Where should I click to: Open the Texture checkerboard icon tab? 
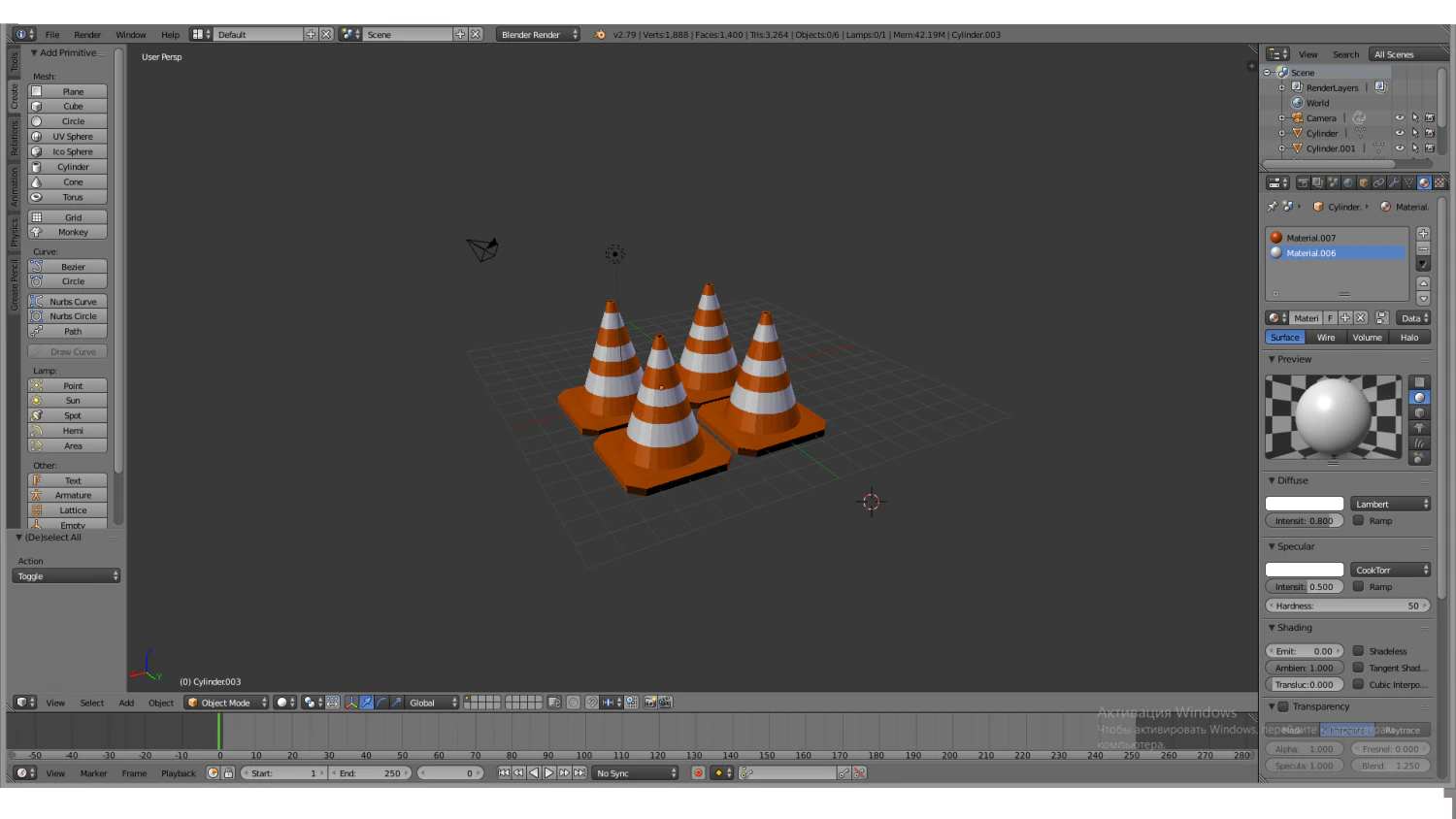click(1439, 182)
